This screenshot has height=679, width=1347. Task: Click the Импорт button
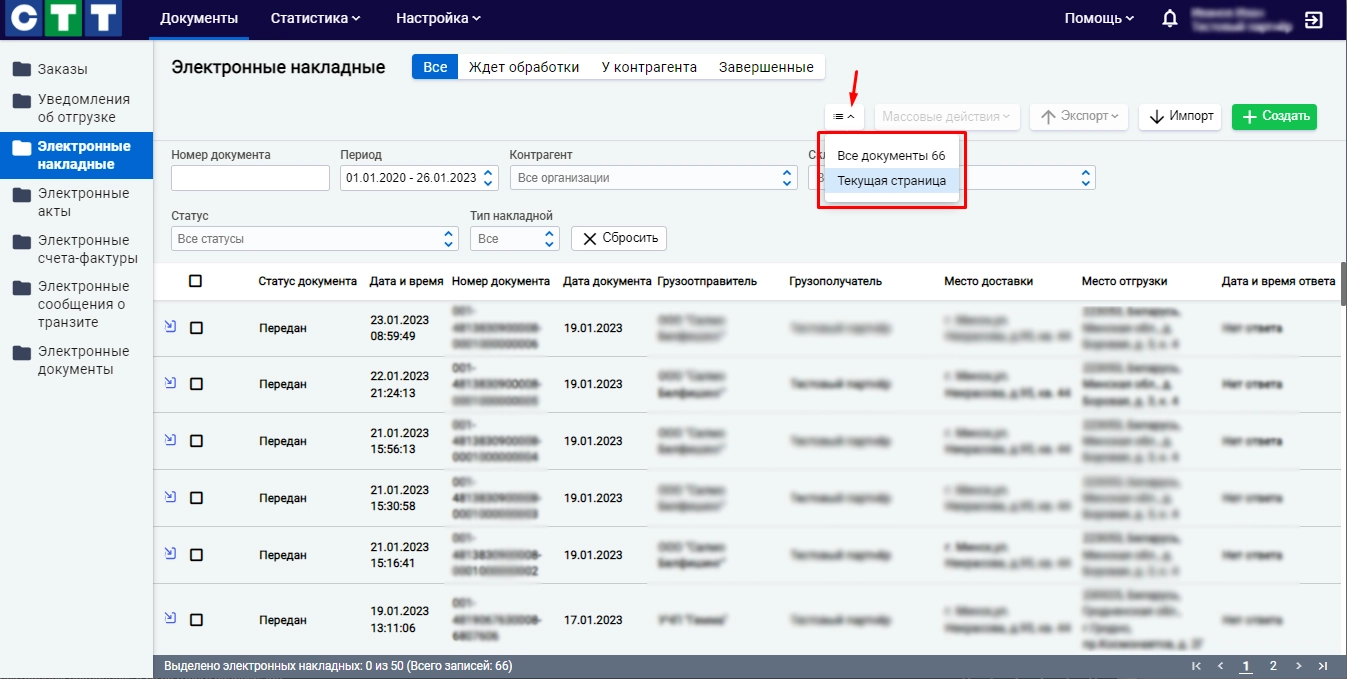(1181, 117)
